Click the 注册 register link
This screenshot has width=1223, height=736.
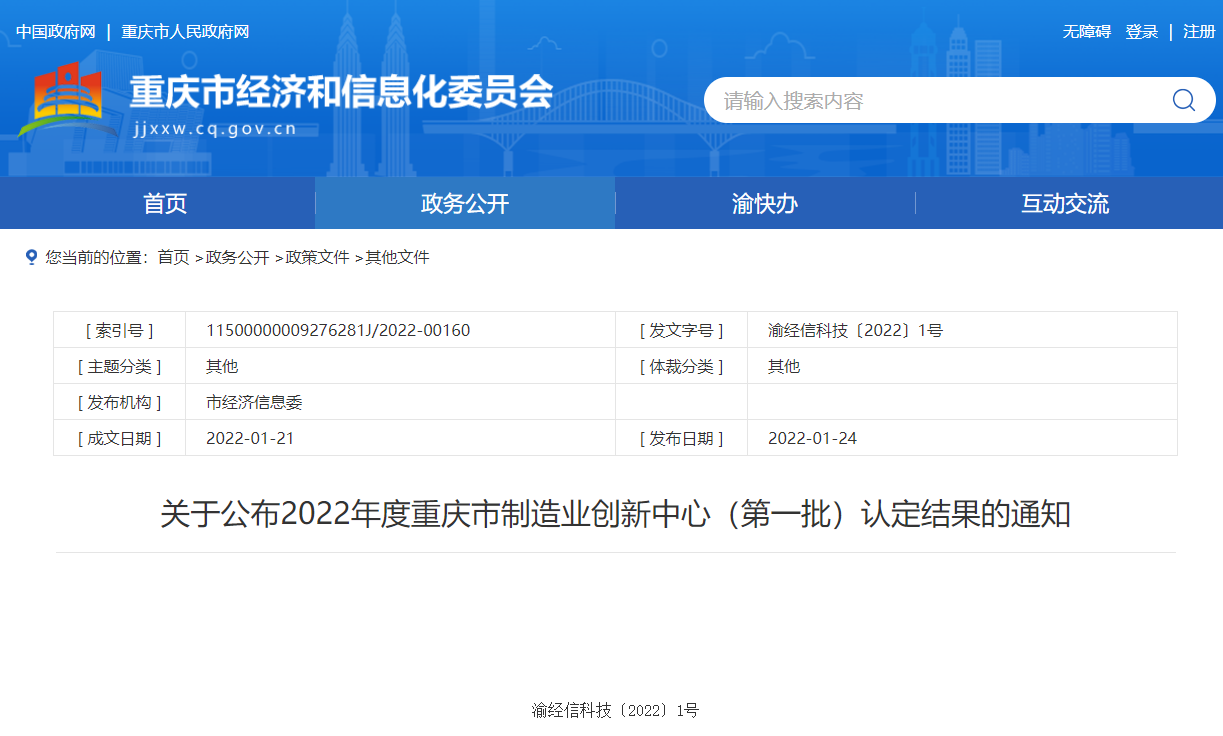coord(1199,32)
